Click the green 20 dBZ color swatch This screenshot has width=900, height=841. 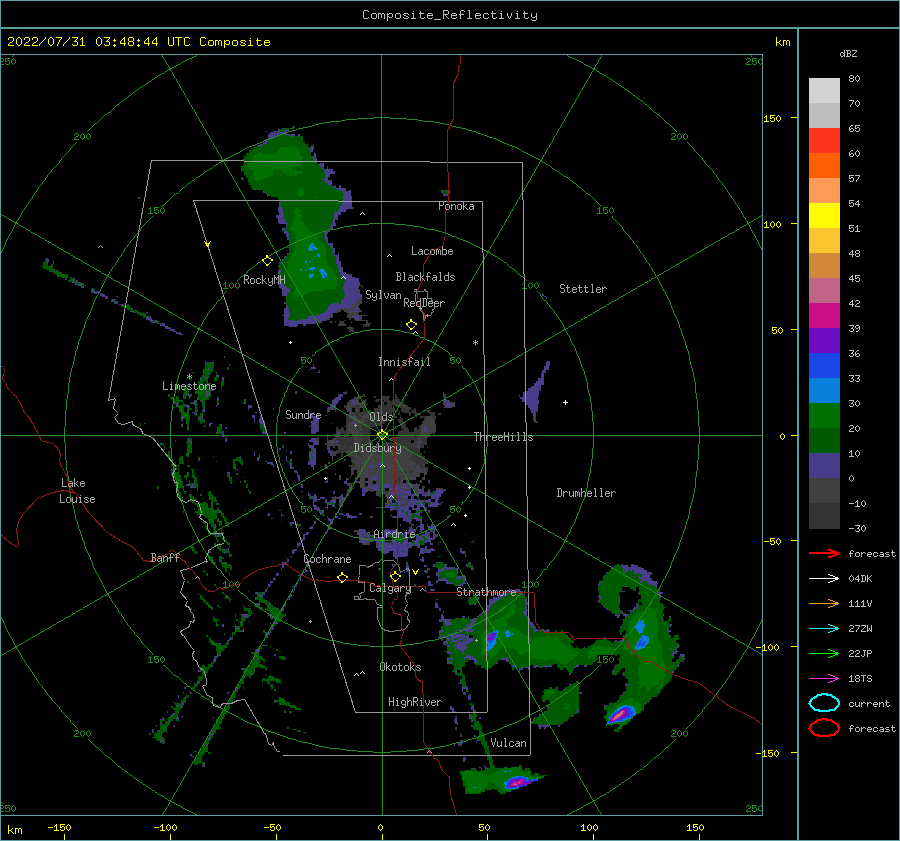click(824, 415)
